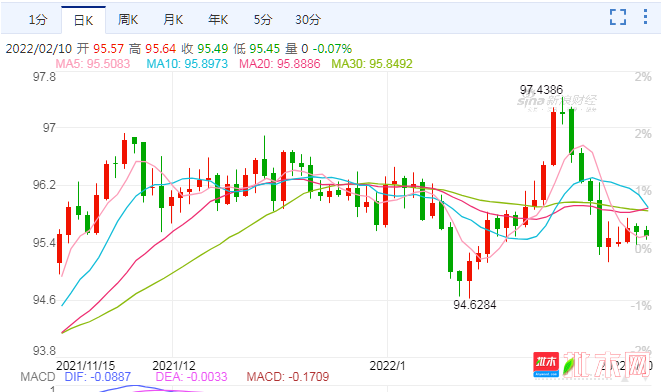Select the 日K tab
670x392 pixels.
[83, 20]
